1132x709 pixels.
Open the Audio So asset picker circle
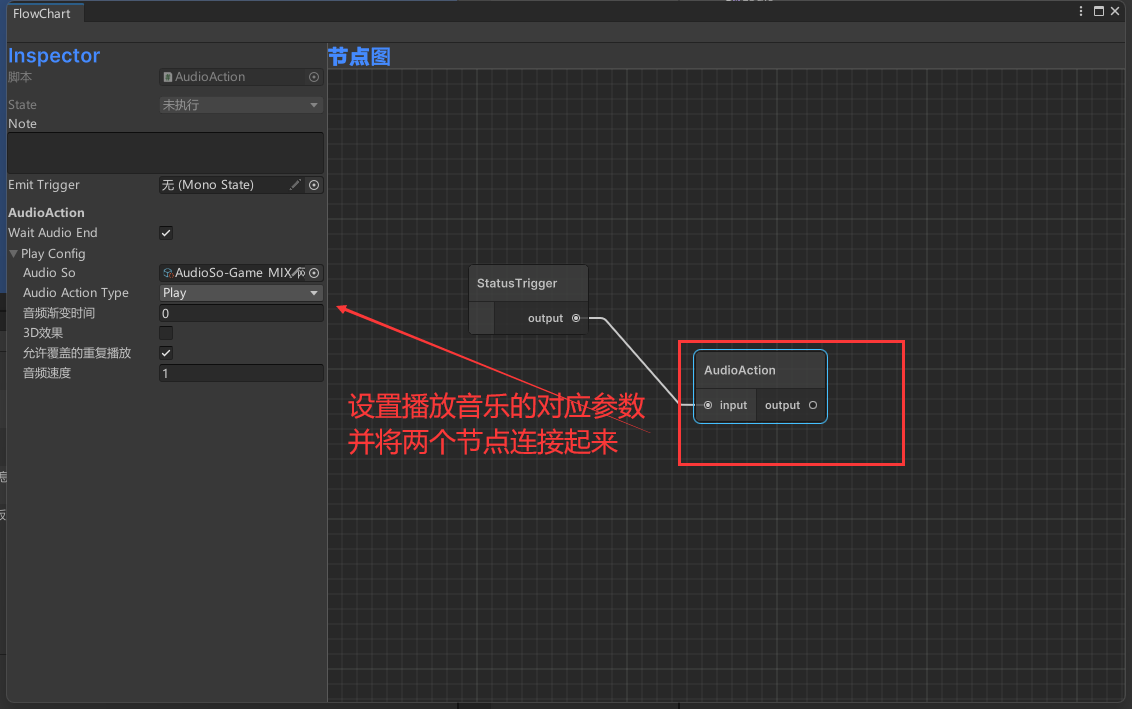point(313,272)
